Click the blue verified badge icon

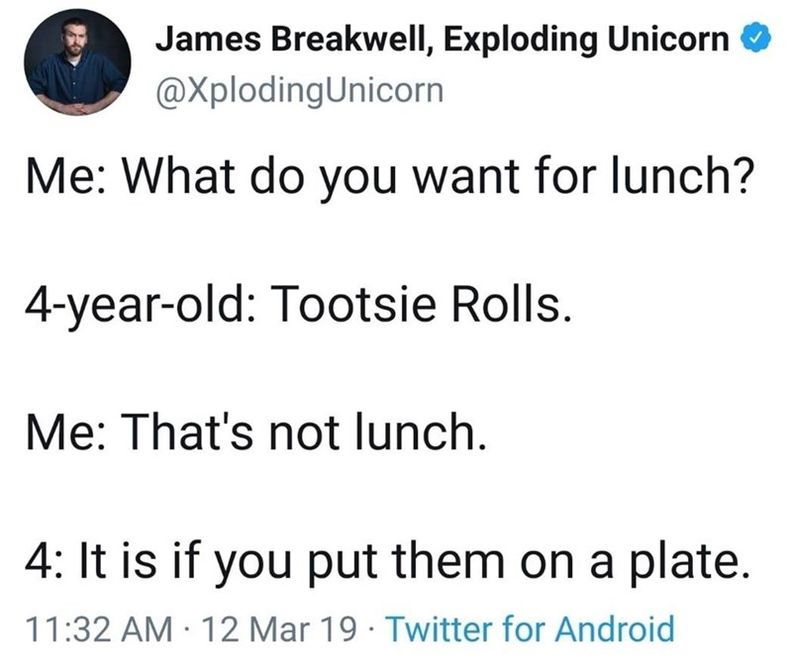[756, 38]
